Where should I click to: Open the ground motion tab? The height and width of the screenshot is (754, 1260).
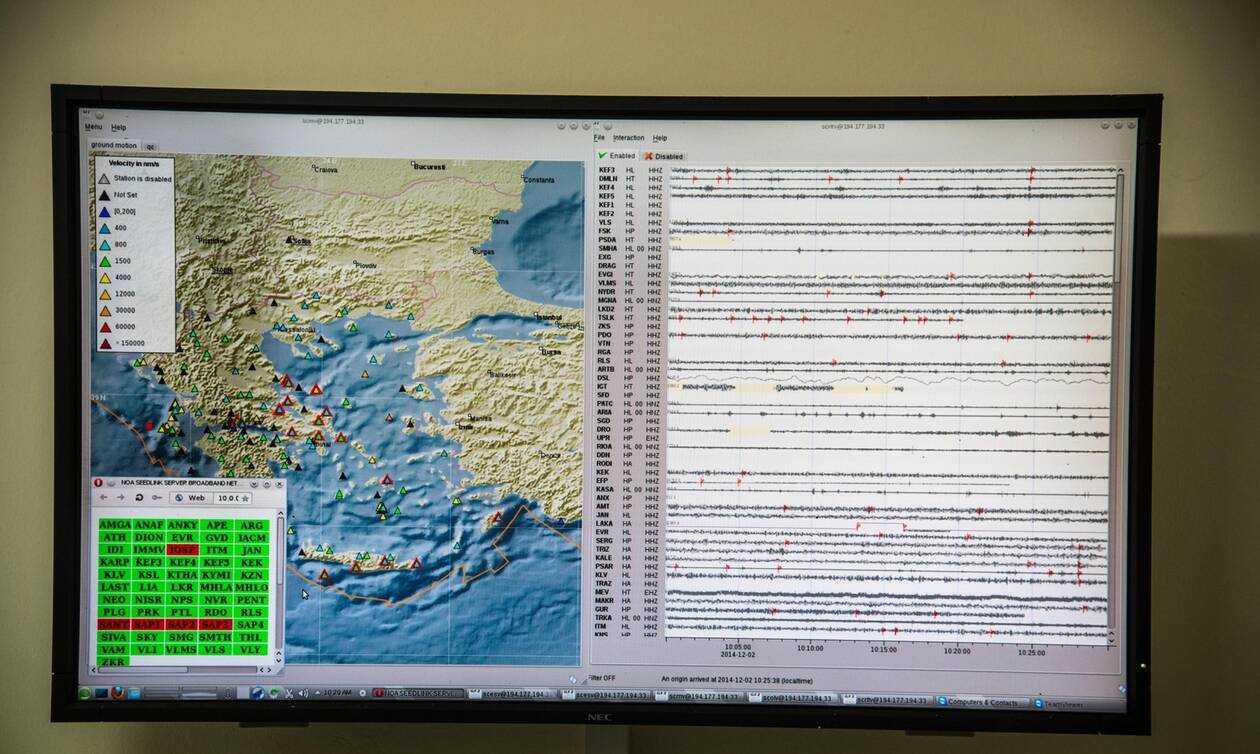pos(113,145)
